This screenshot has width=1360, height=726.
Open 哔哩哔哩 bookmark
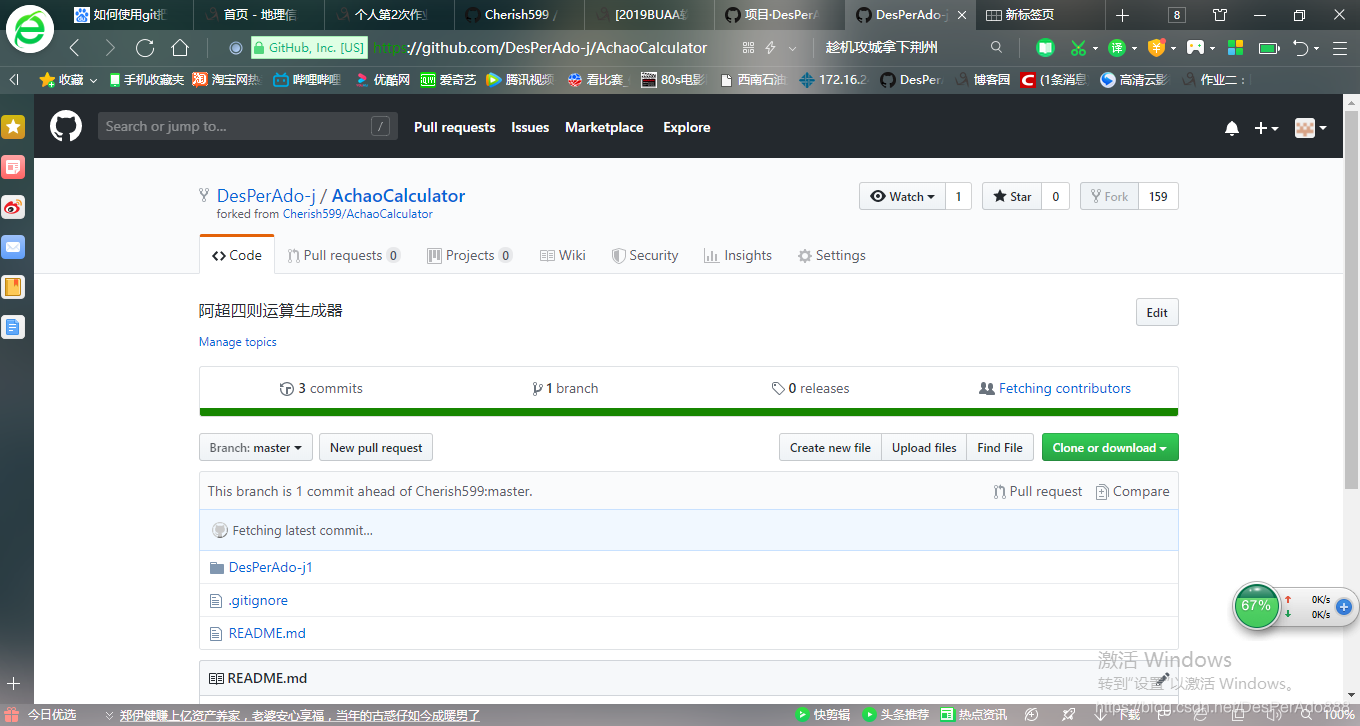309,80
